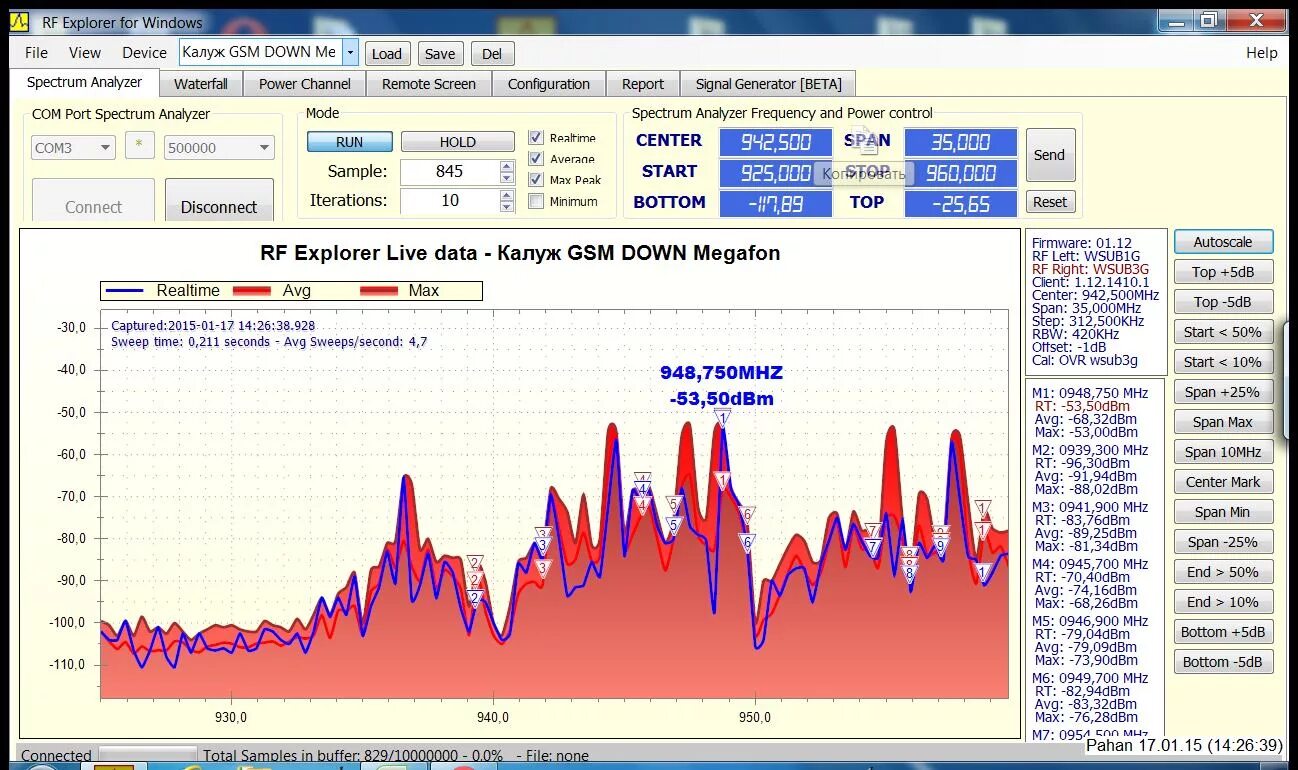Click the Center Mark button
Image resolution: width=1298 pixels, height=770 pixels.
pos(1223,482)
